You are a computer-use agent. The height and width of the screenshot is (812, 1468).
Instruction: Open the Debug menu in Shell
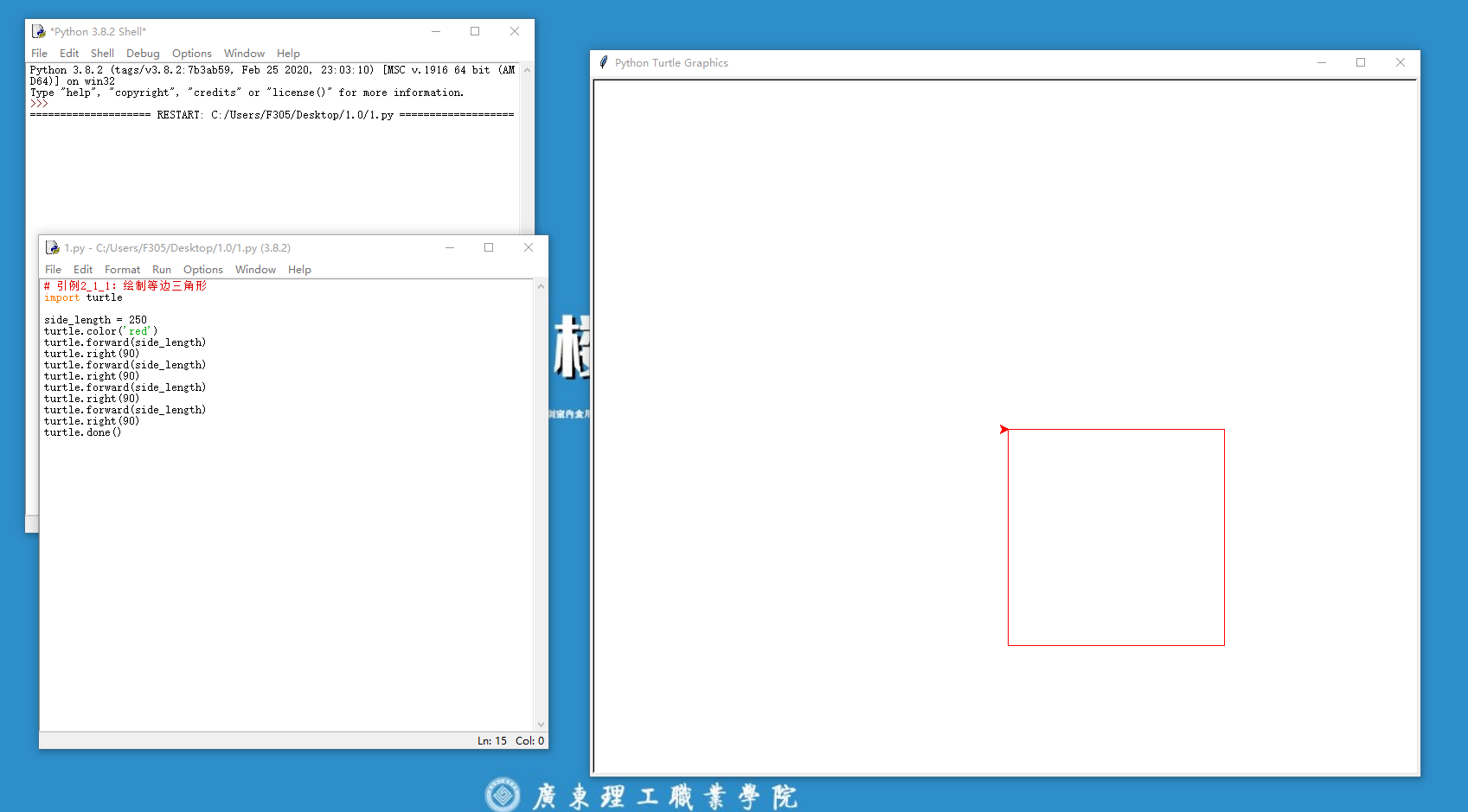(143, 54)
